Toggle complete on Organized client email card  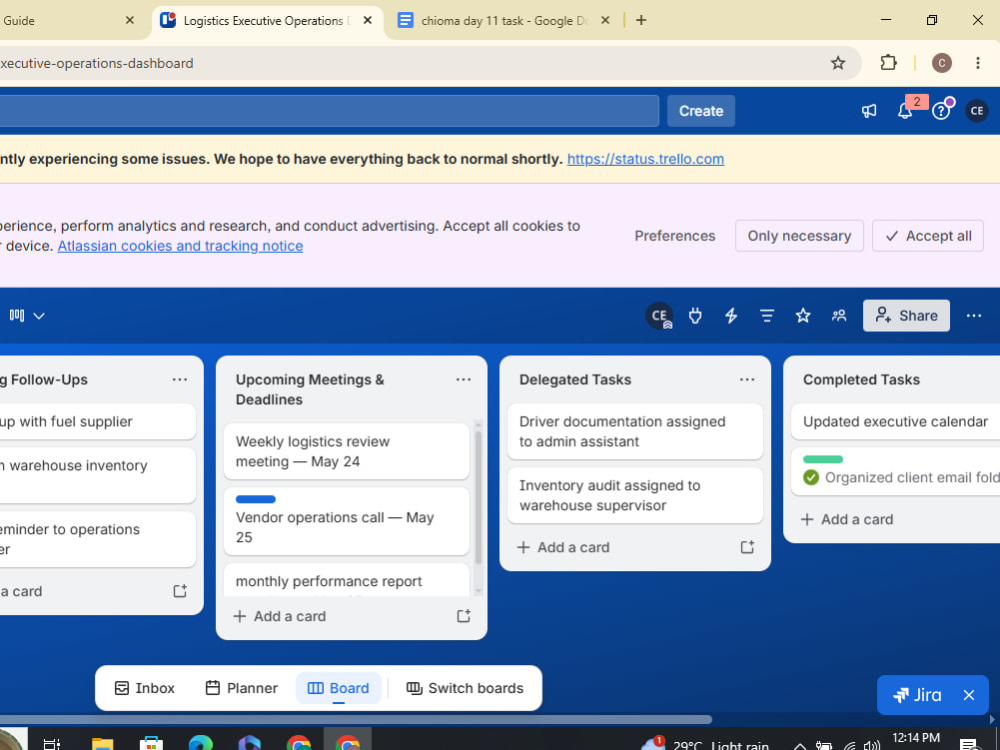tap(811, 478)
